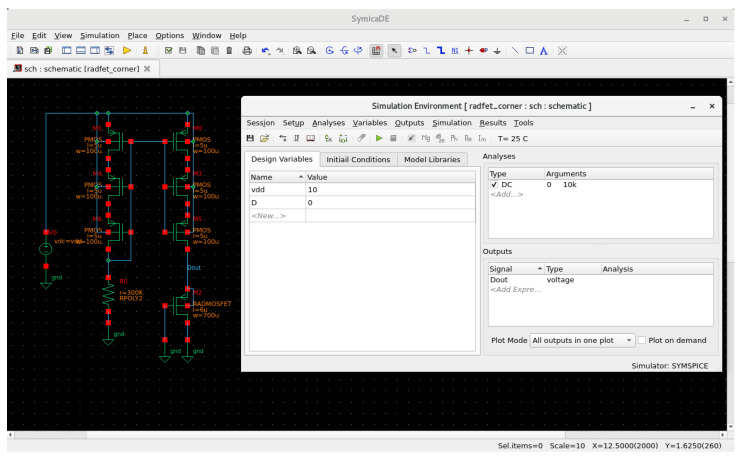Click the vdd value field showing 10
Screen dimensions: 742x460
390,190
